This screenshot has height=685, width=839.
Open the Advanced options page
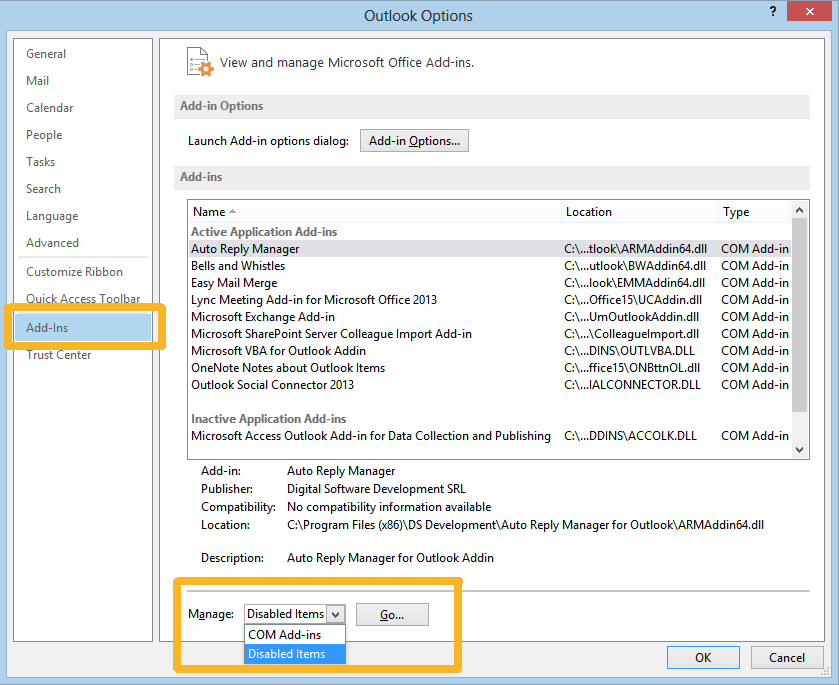click(52, 242)
